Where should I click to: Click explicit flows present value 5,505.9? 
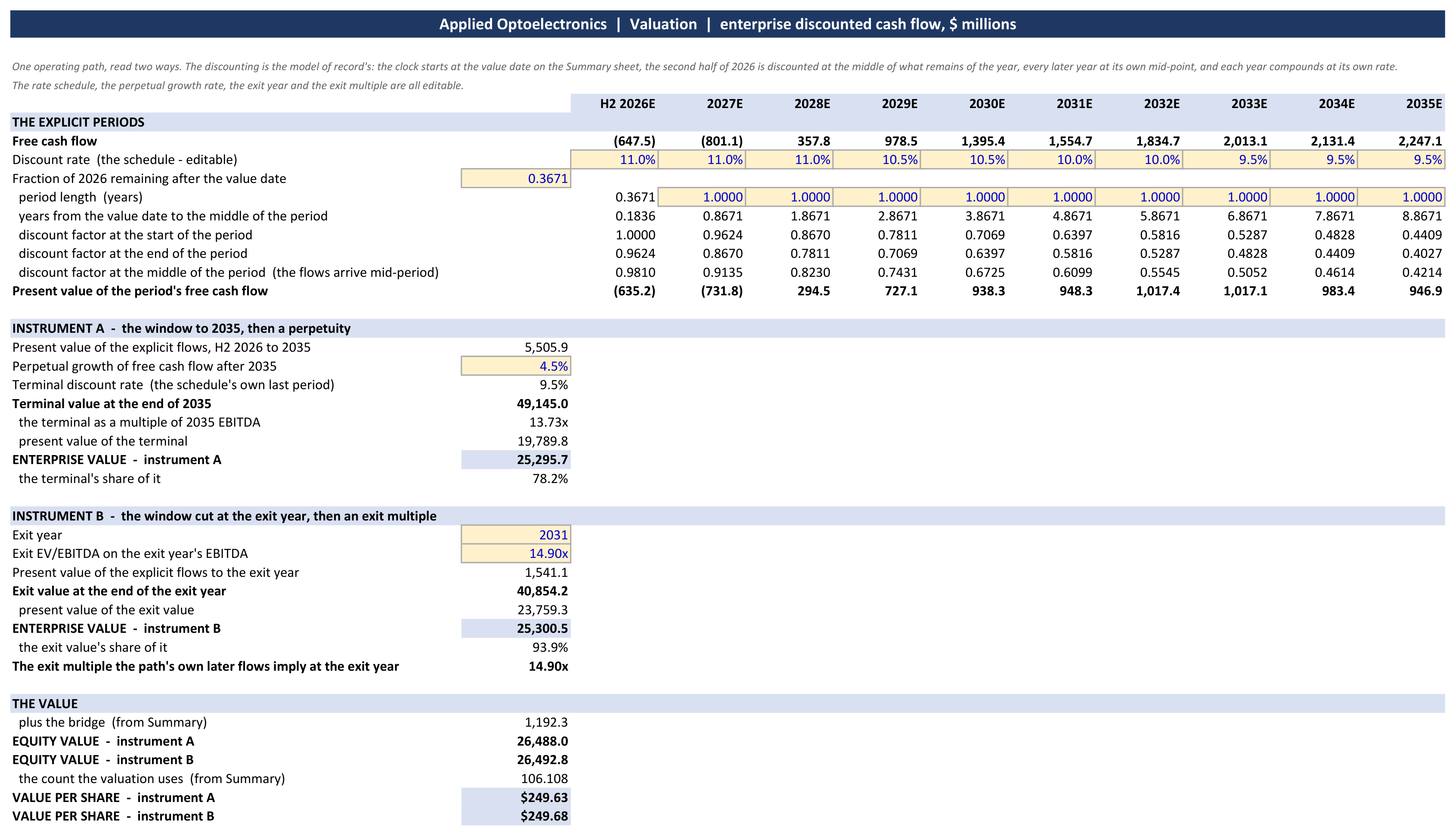point(546,347)
